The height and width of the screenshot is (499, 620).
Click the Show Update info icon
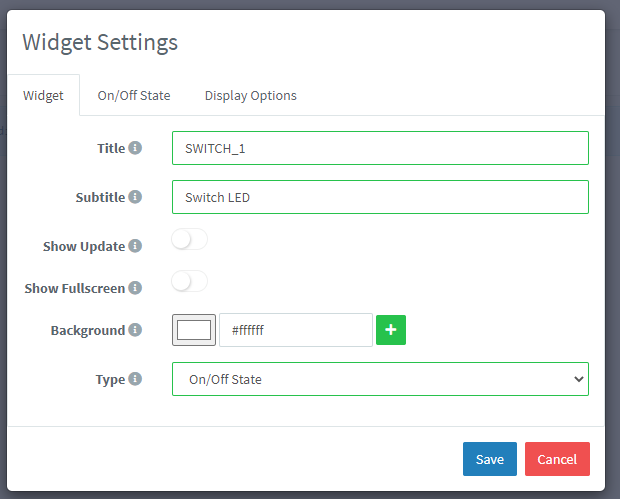pyautogui.click(x=135, y=246)
